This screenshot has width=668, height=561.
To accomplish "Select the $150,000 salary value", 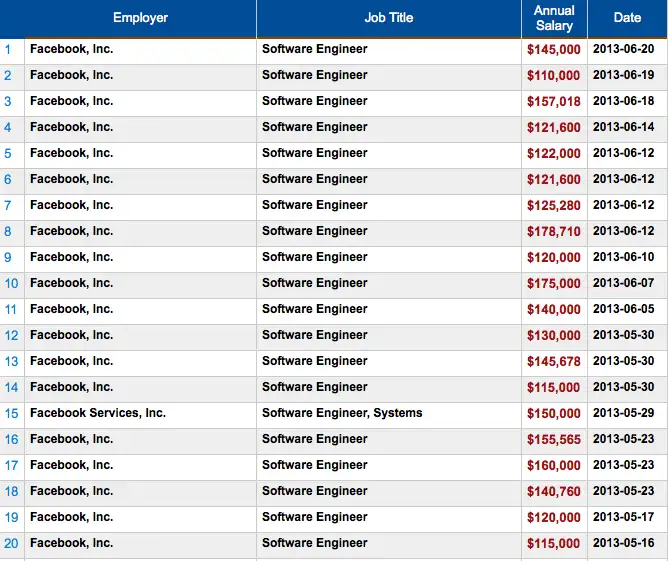I will (553, 413).
